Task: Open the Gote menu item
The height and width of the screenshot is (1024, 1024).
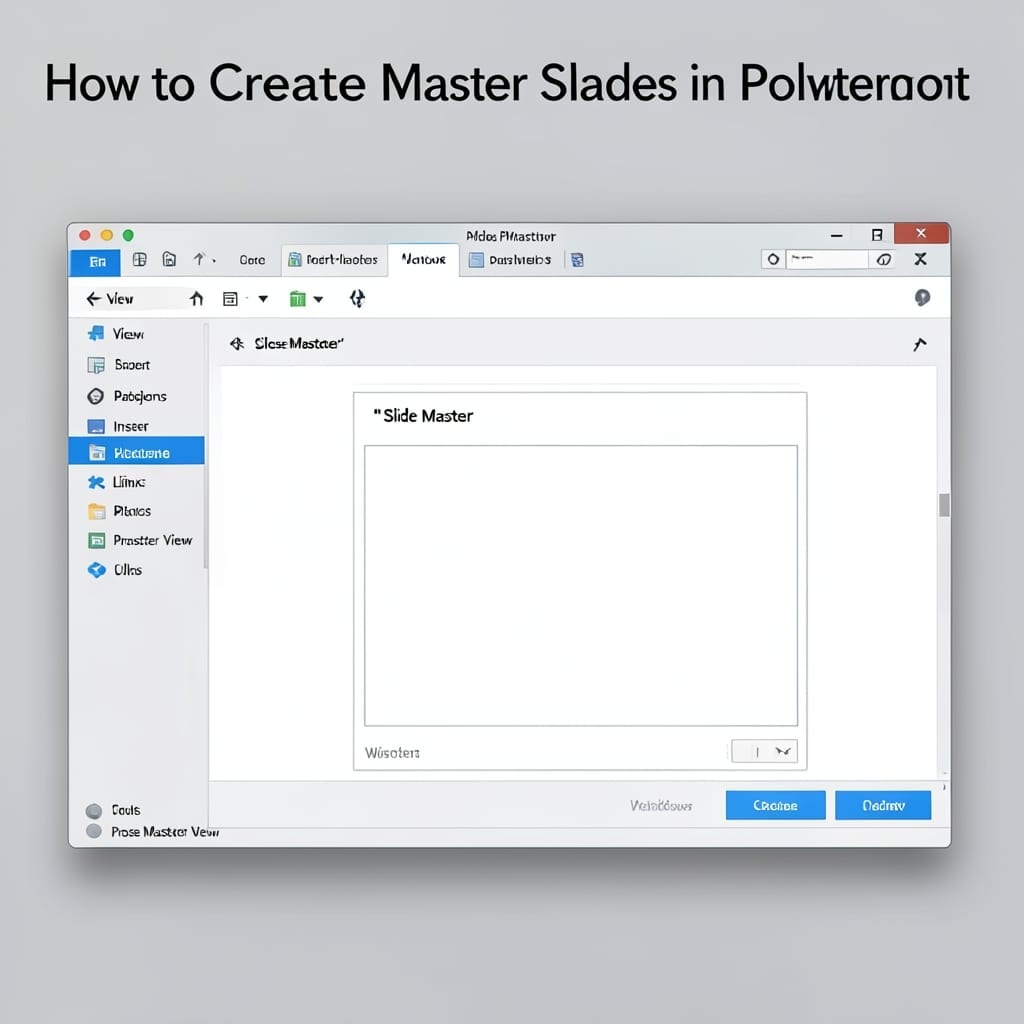Action: pos(252,260)
